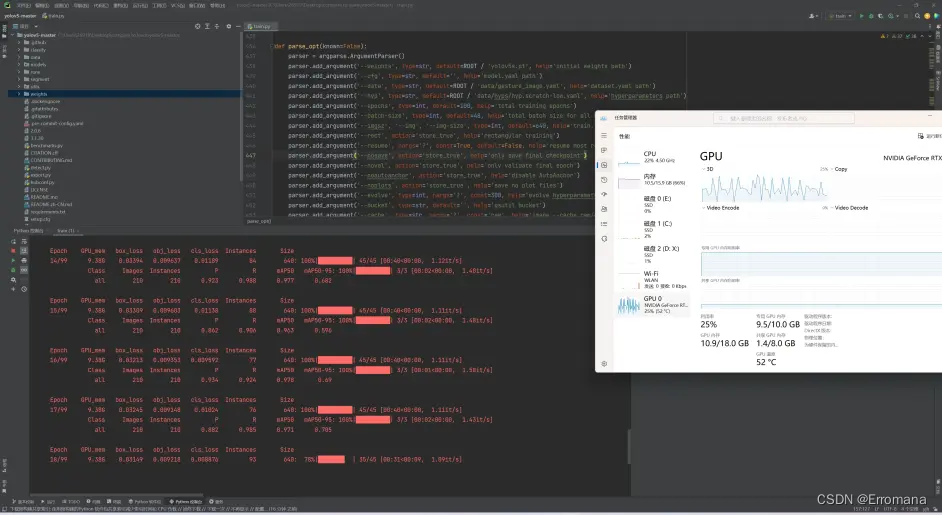Open Task Manager Performance page icon
This screenshot has height=515, width=942.
point(604,165)
